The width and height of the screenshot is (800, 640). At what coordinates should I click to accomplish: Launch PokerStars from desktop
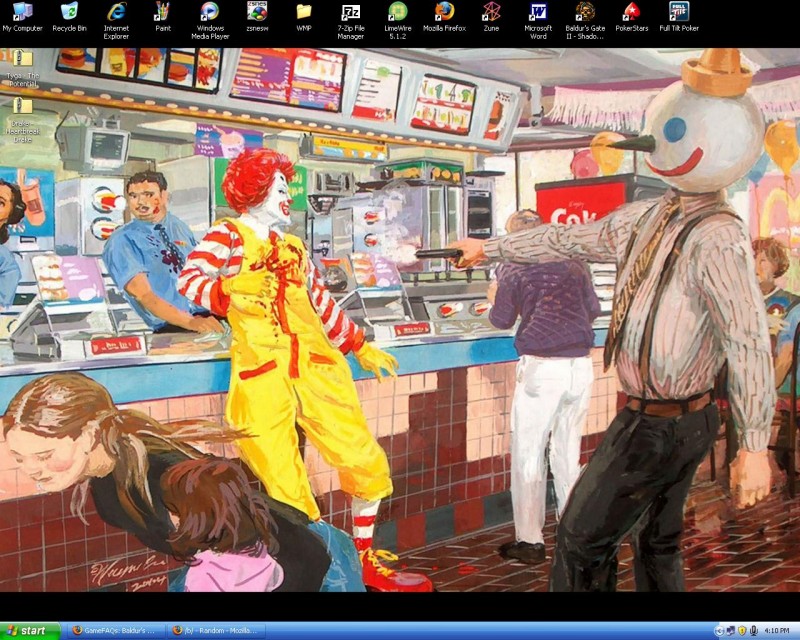632,17
